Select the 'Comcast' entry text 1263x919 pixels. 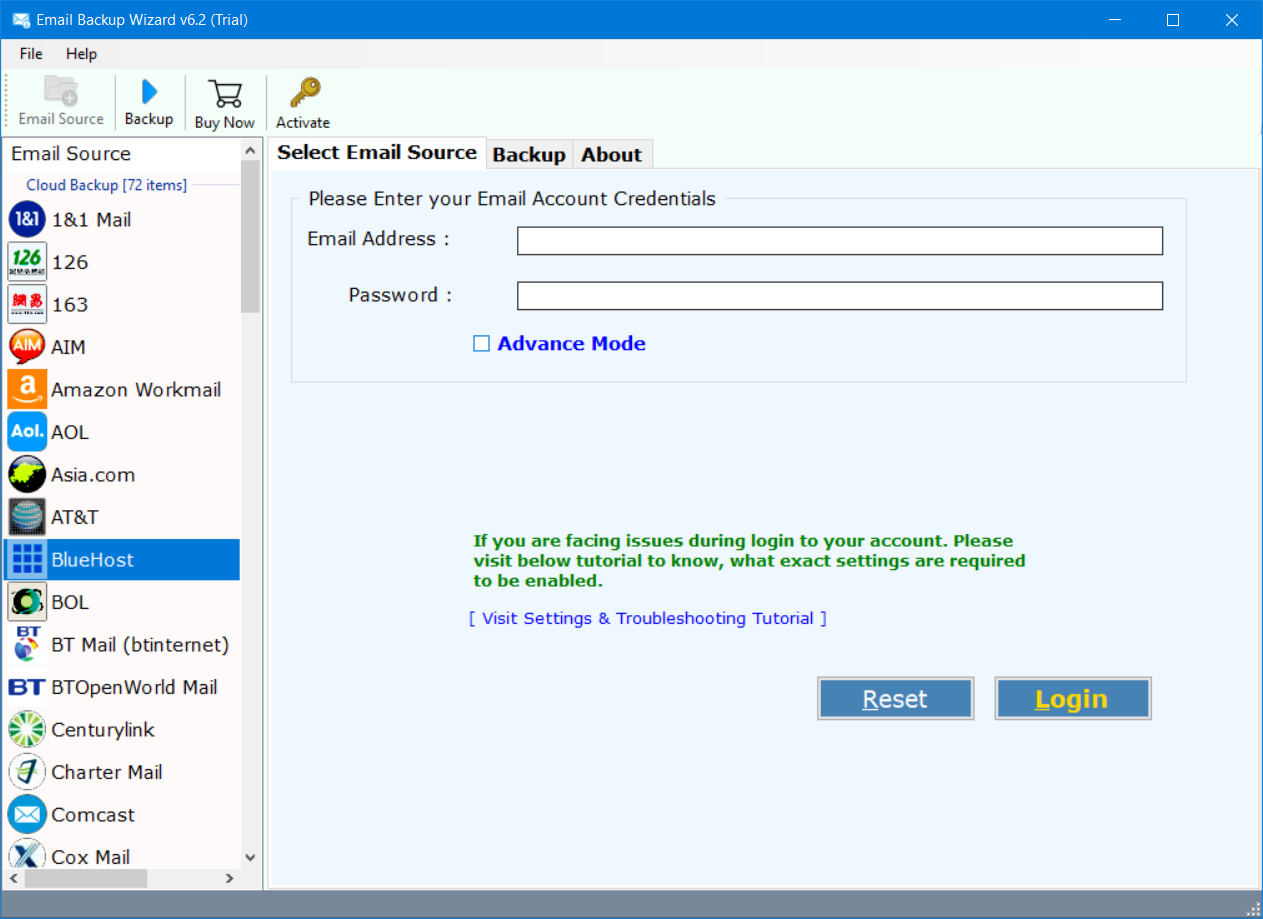coord(93,815)
